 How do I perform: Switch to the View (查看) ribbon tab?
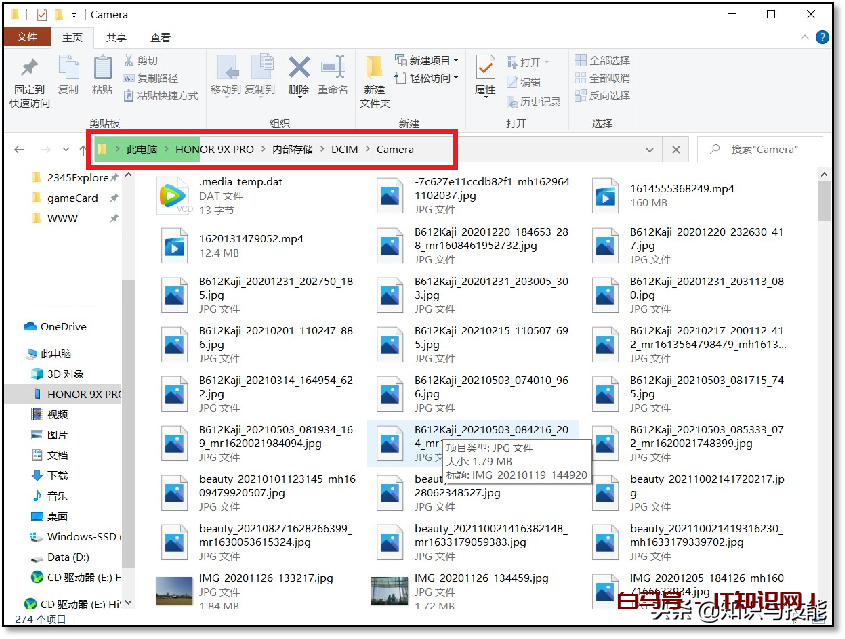pos(162,38)
